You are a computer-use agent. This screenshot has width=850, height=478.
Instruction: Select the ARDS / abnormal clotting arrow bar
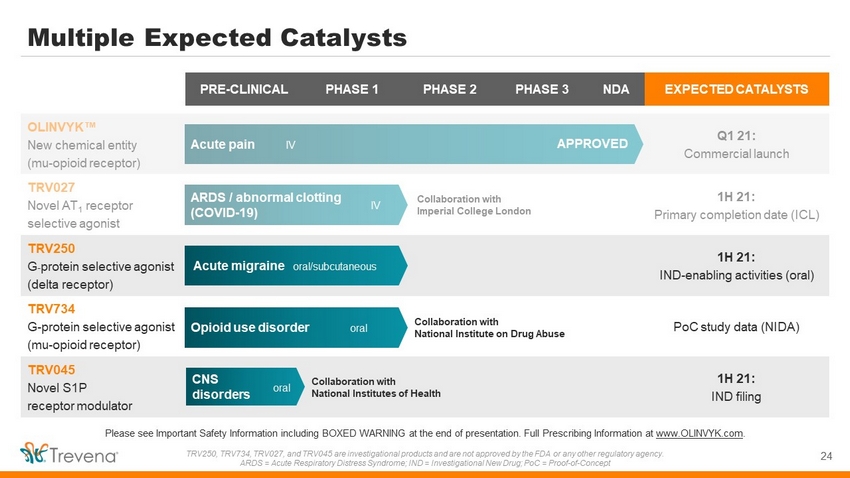tap(295, 205)
